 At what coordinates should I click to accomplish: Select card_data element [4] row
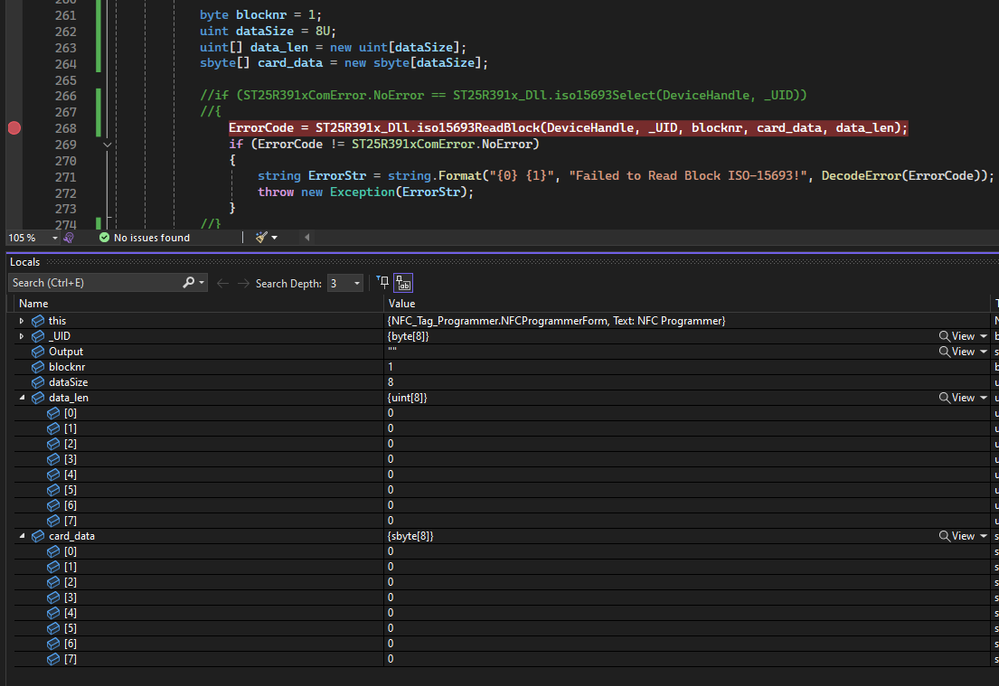[502, 613]
